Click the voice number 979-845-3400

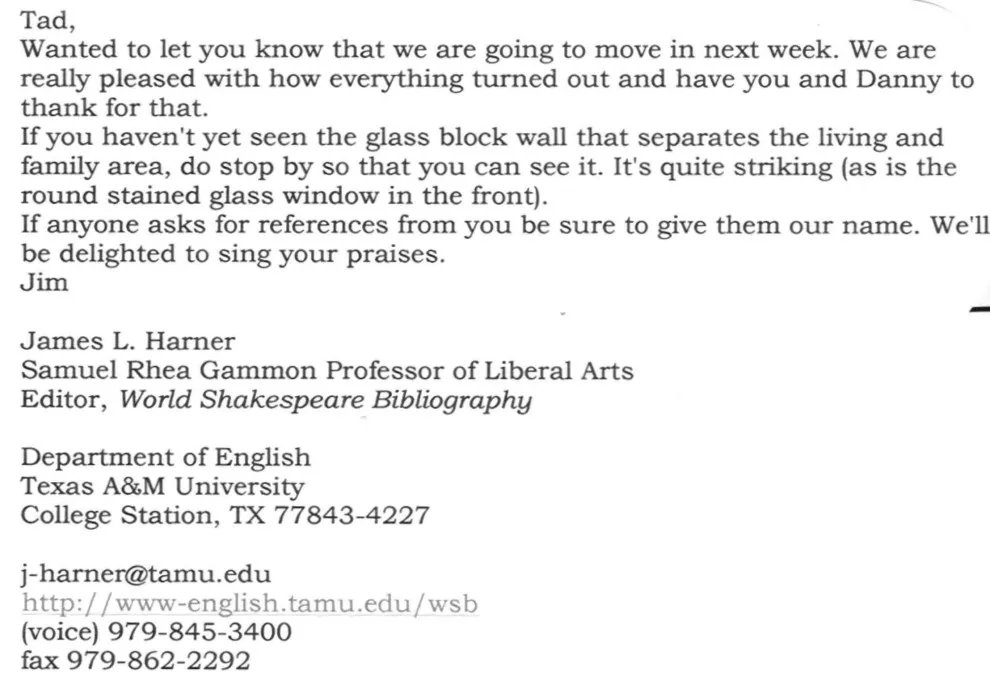tap(200, 632)
